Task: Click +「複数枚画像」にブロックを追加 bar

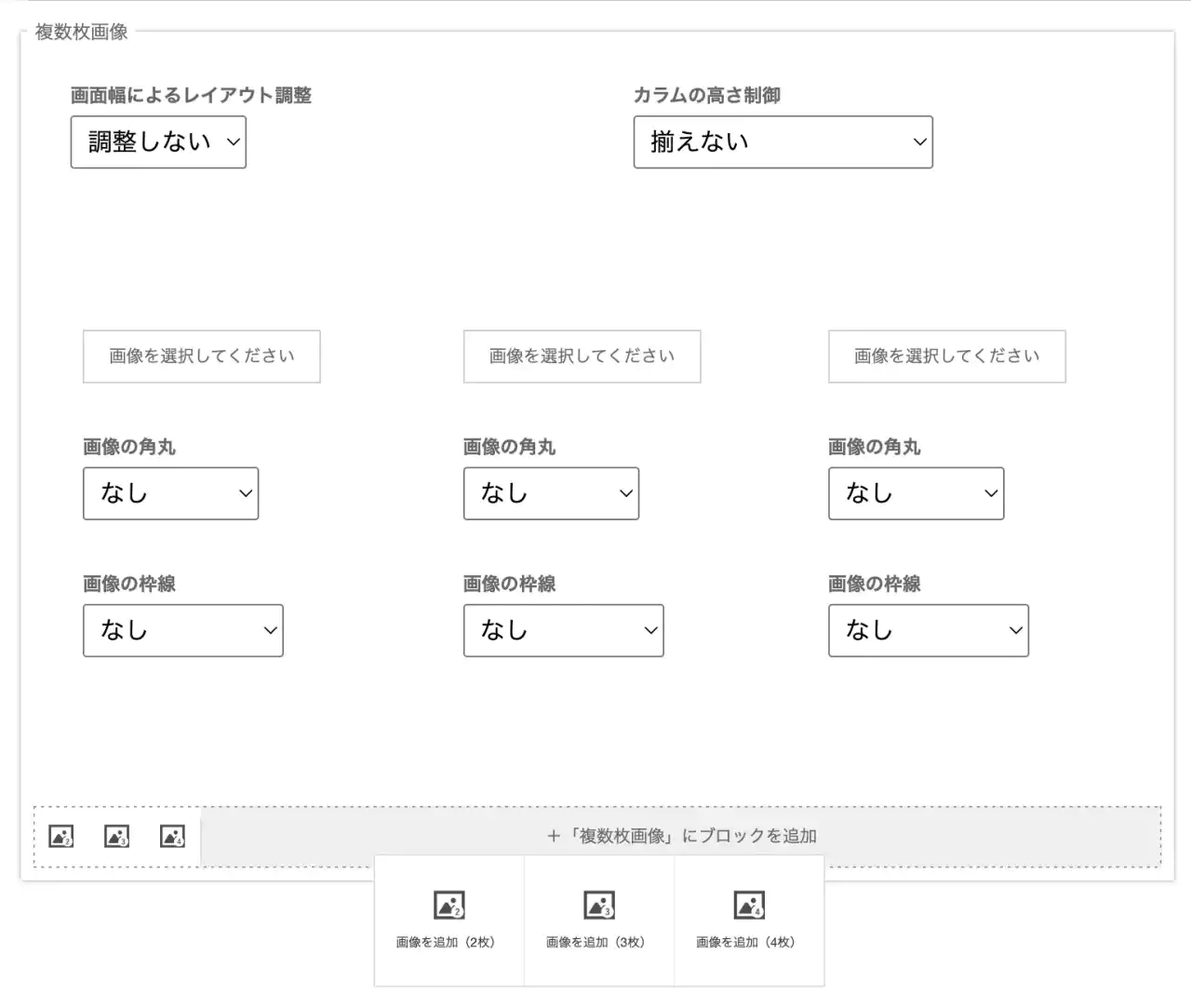Action: click(681, 836)
